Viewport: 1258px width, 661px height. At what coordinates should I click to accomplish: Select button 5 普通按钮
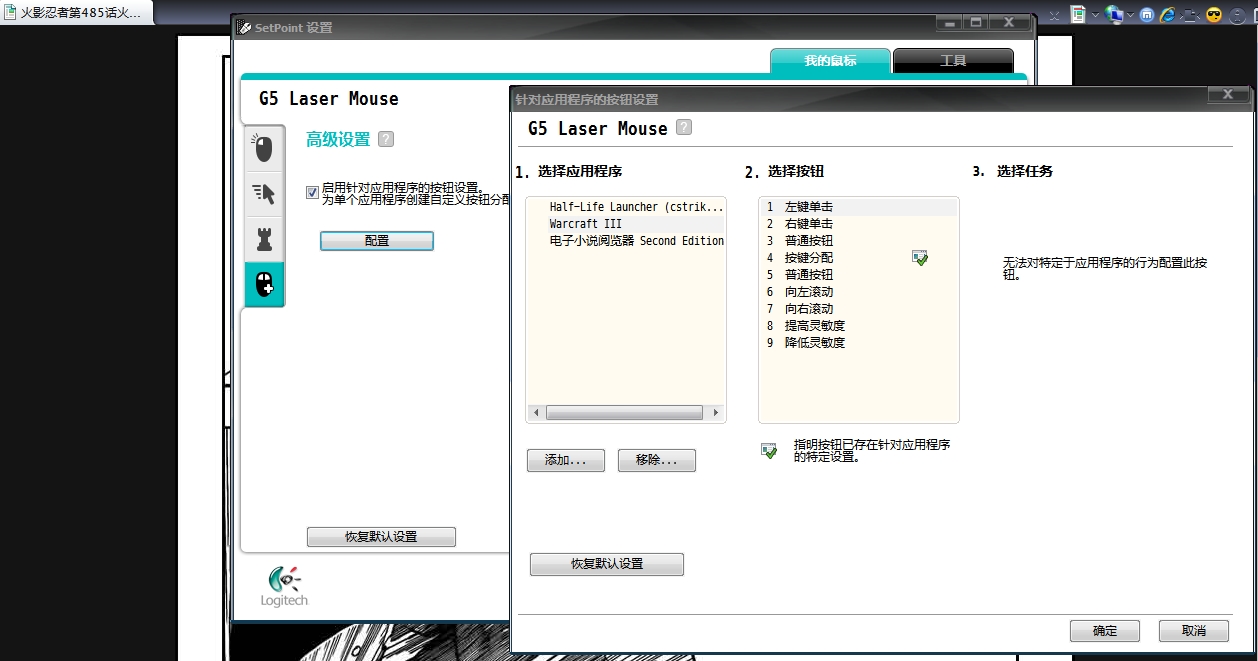coord(858,275)
